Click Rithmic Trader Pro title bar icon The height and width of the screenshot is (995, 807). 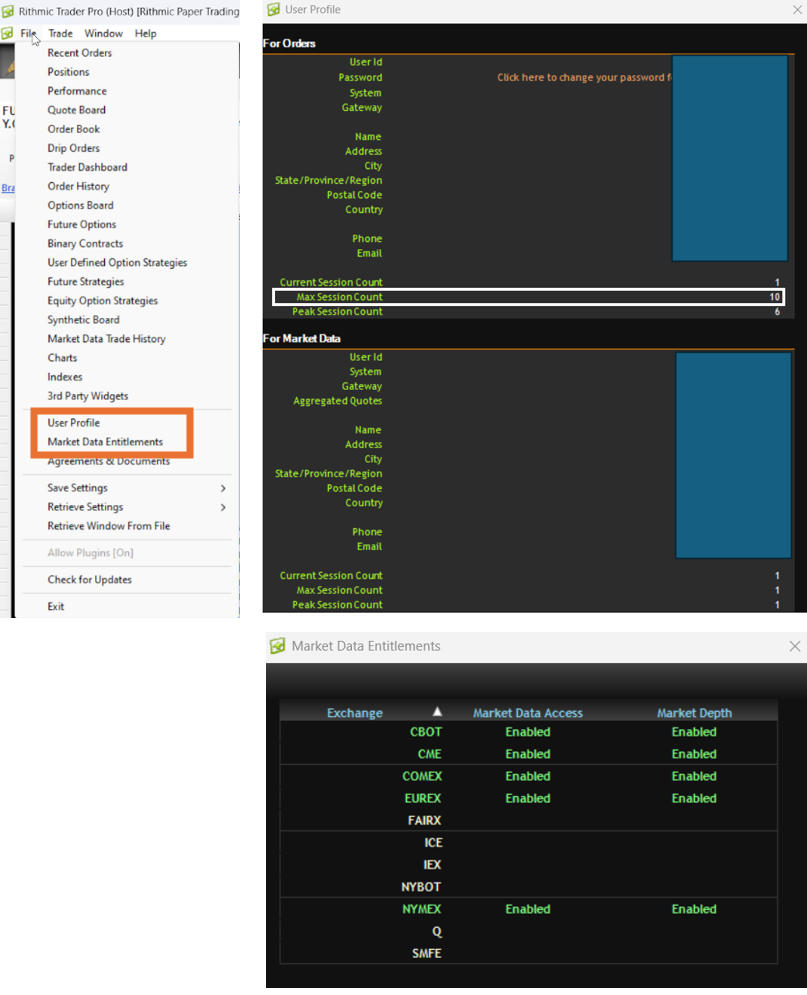pos(8,11)
